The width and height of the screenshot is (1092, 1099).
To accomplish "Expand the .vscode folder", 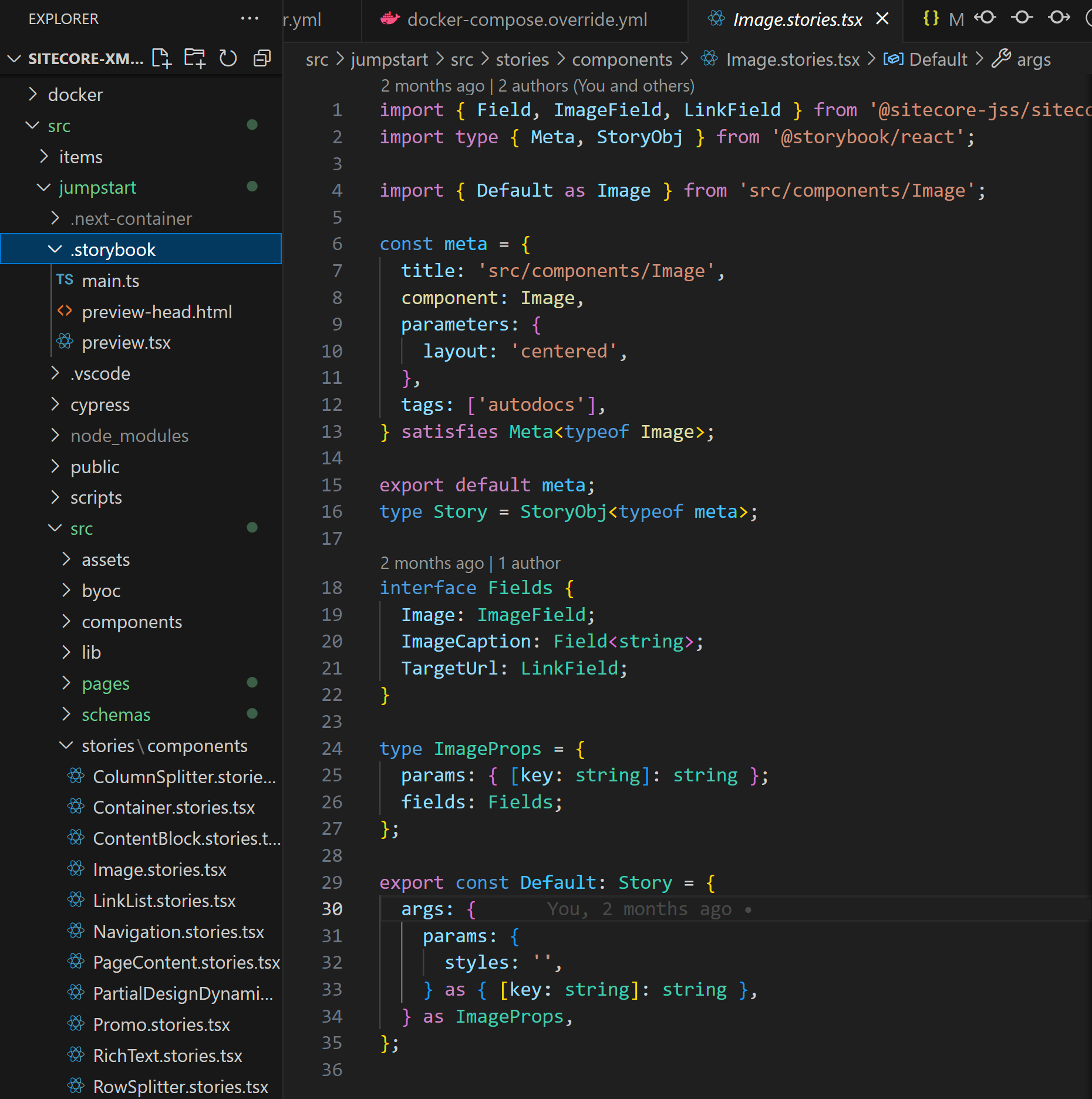I will coord(55,373).
